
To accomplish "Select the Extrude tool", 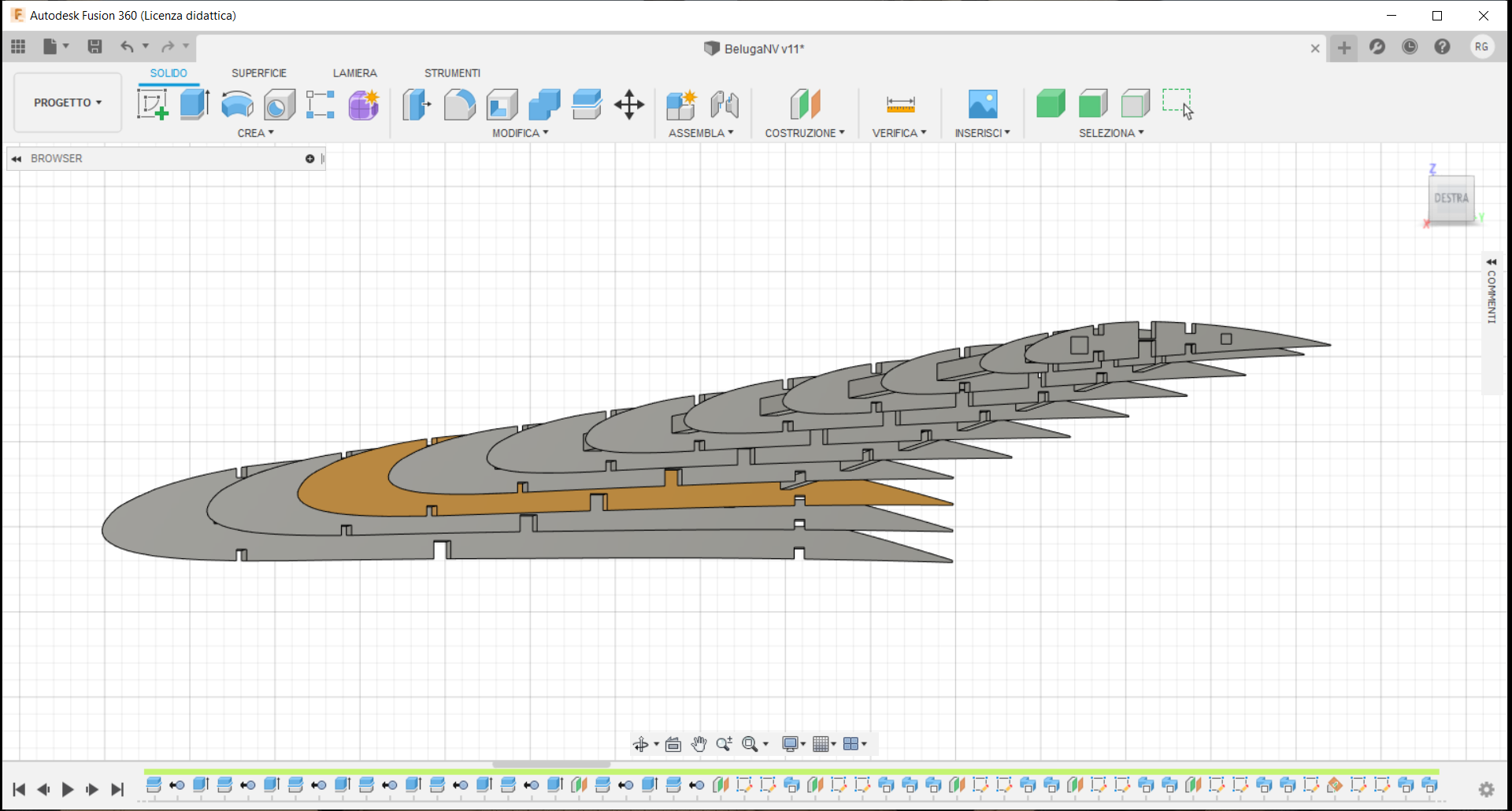I will click(x=195, y=104).
